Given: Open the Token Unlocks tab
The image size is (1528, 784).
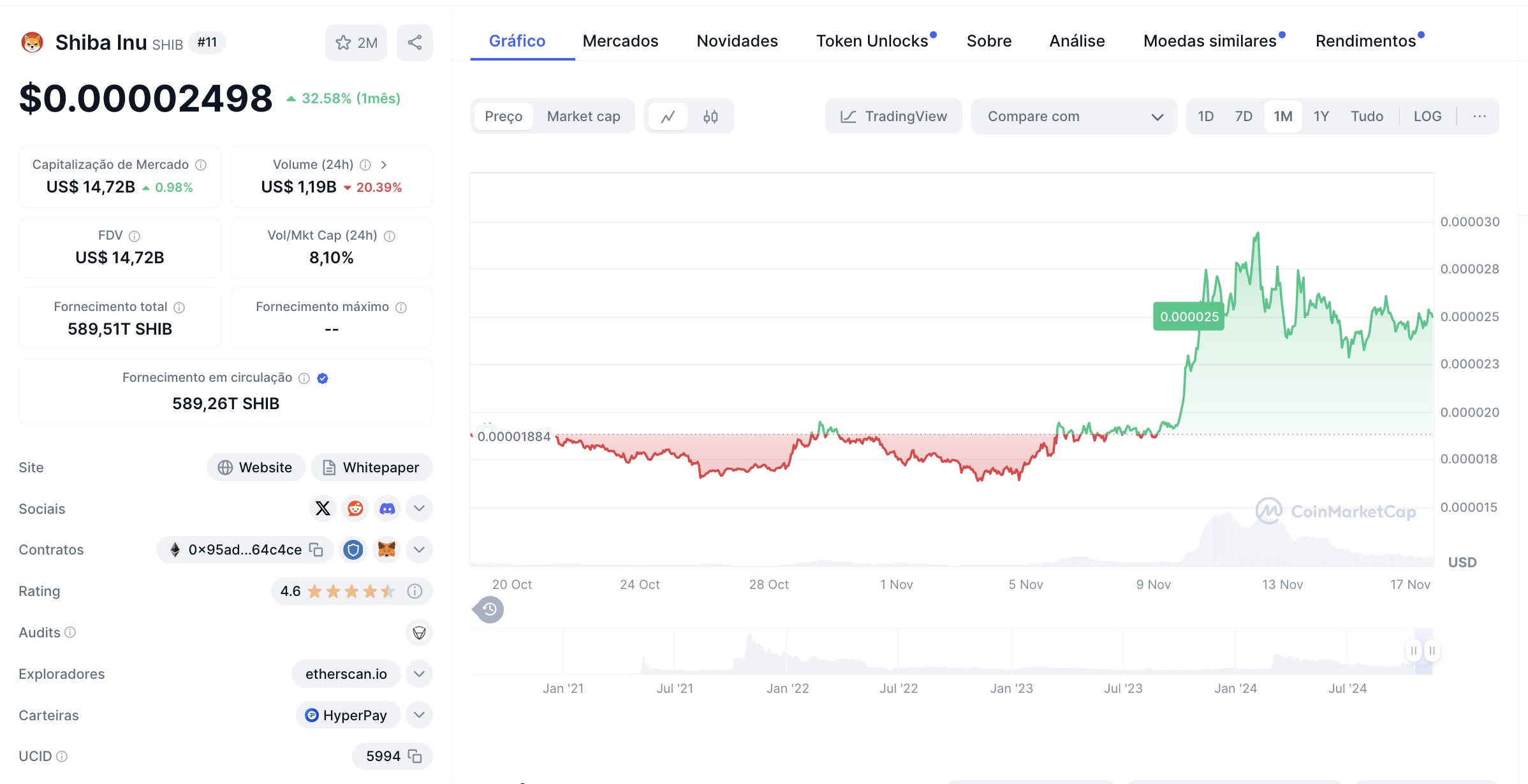Looking at the screenshot, I should [x=872, y=41].
